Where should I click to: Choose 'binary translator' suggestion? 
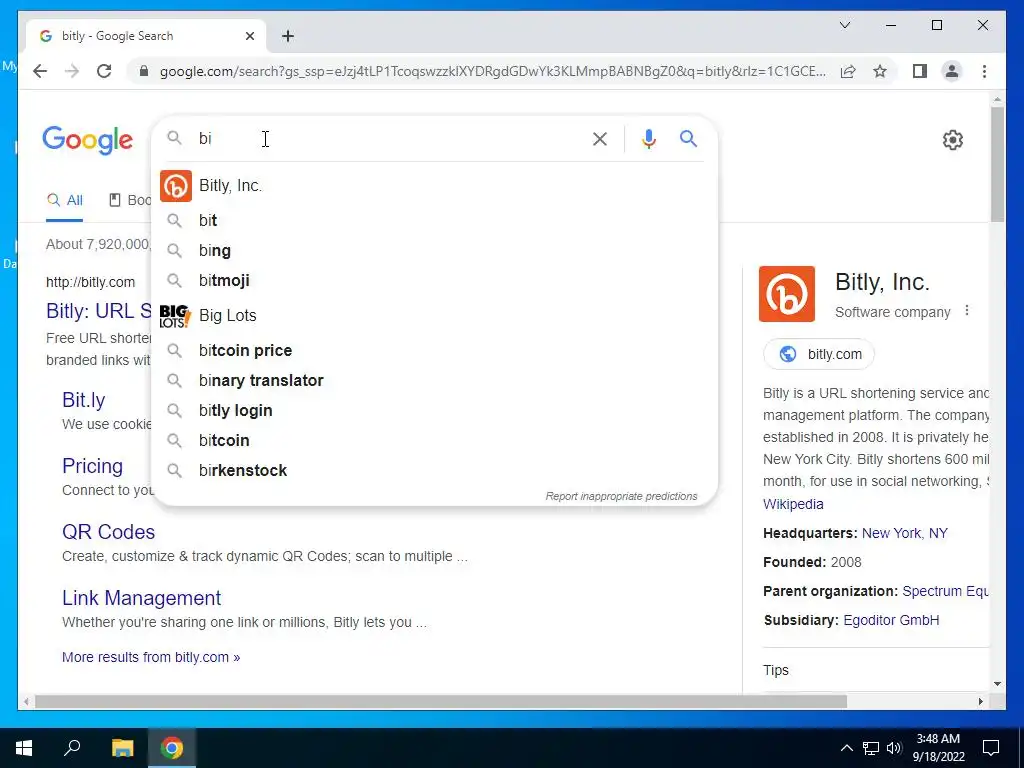(435, 381)
